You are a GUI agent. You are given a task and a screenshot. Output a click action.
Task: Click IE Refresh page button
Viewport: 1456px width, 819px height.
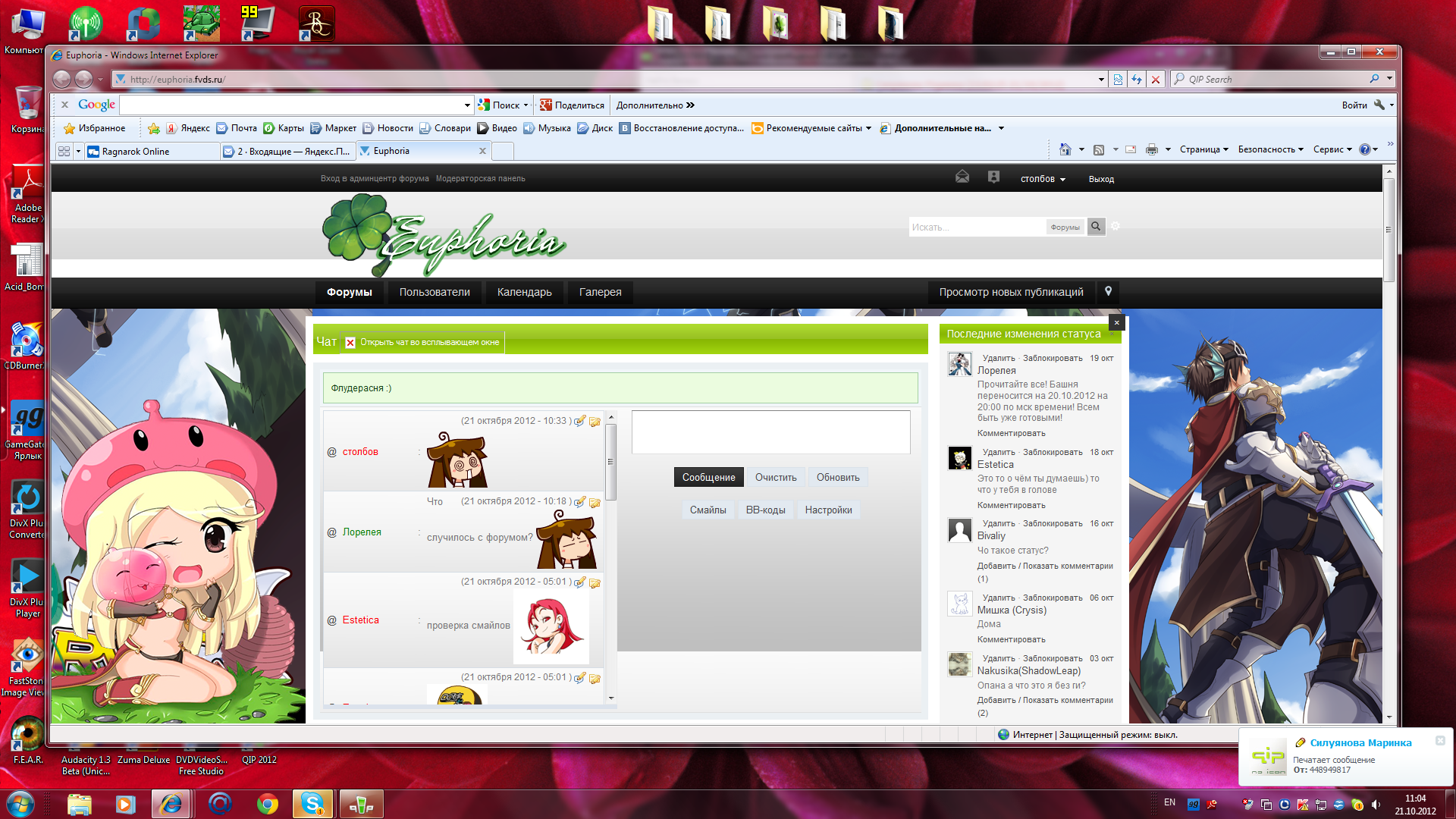[x=1136, y=79]
